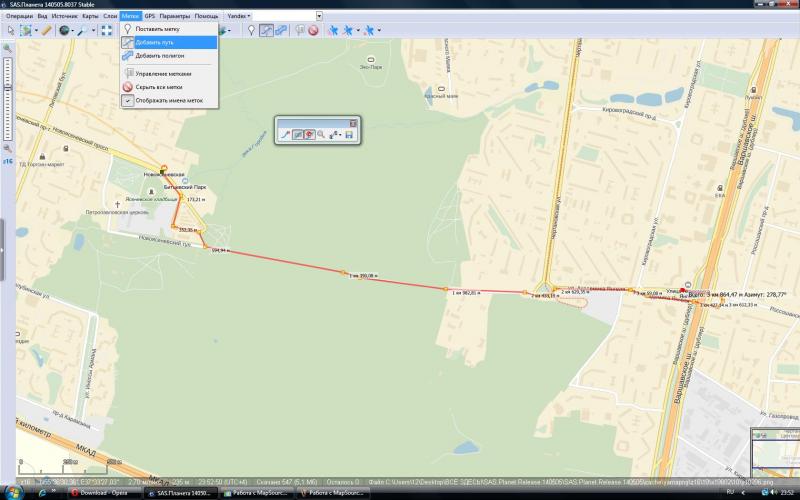Toggle the add path toolbar button
Viewport: 800px width, 500px height.
(x=267, y=31)
